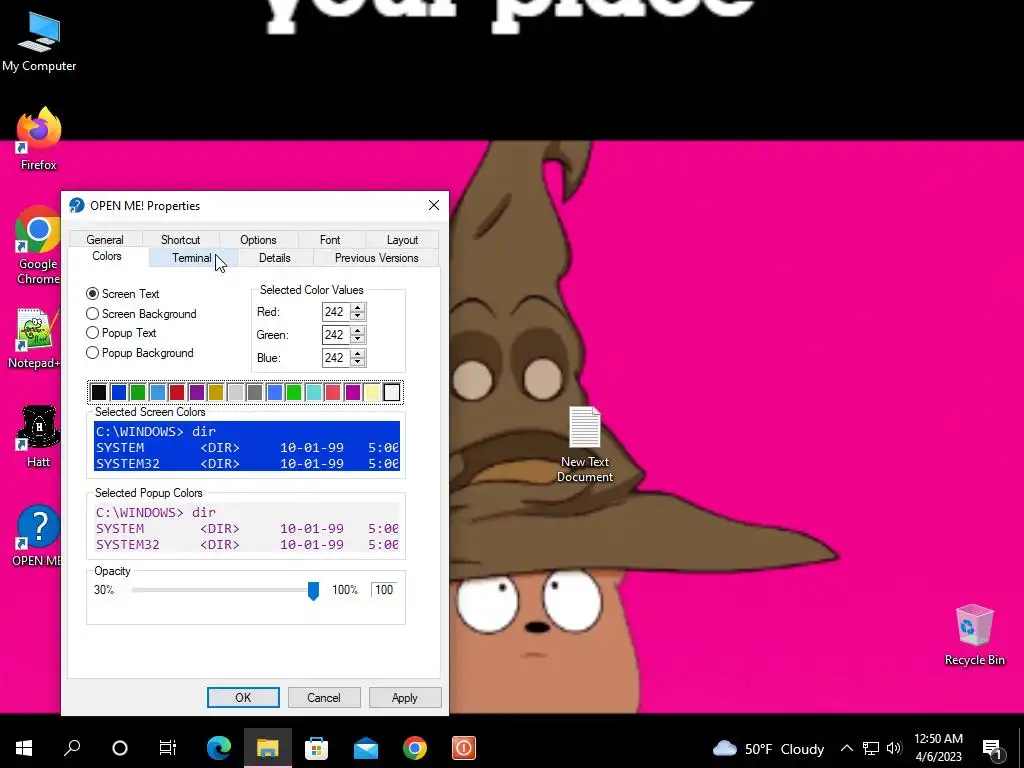Switch to the Layout tab

click(x=402, y=240)
